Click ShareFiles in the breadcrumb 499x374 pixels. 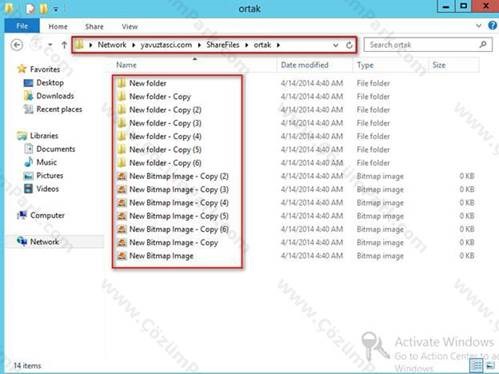(x=223, y=45)
